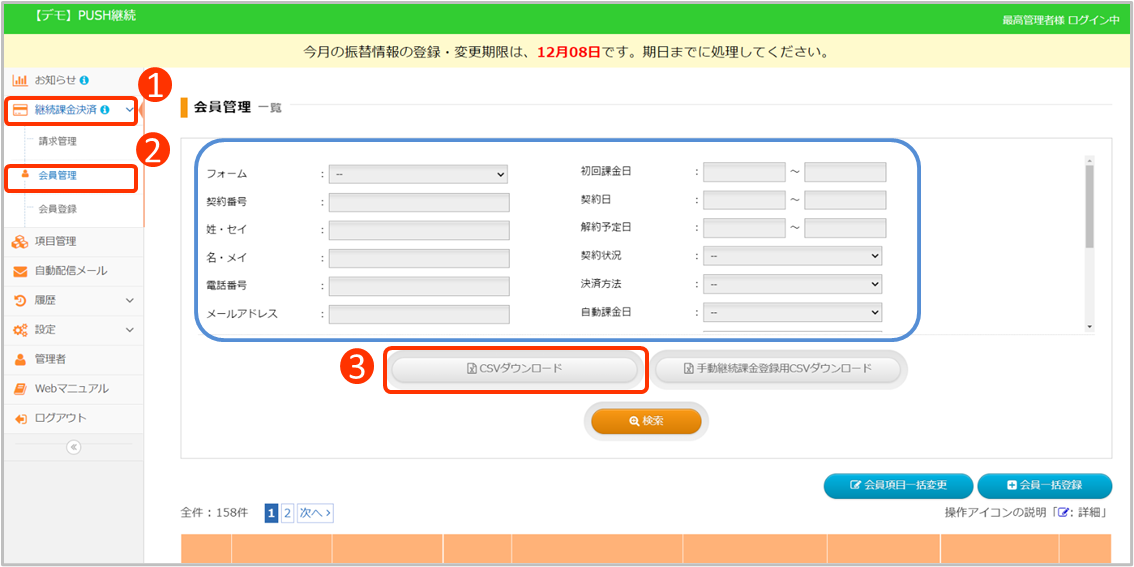The image size is (1134, 567).
Task: Open the 契約状況 dropdown
Action: (x=792, y=256)
